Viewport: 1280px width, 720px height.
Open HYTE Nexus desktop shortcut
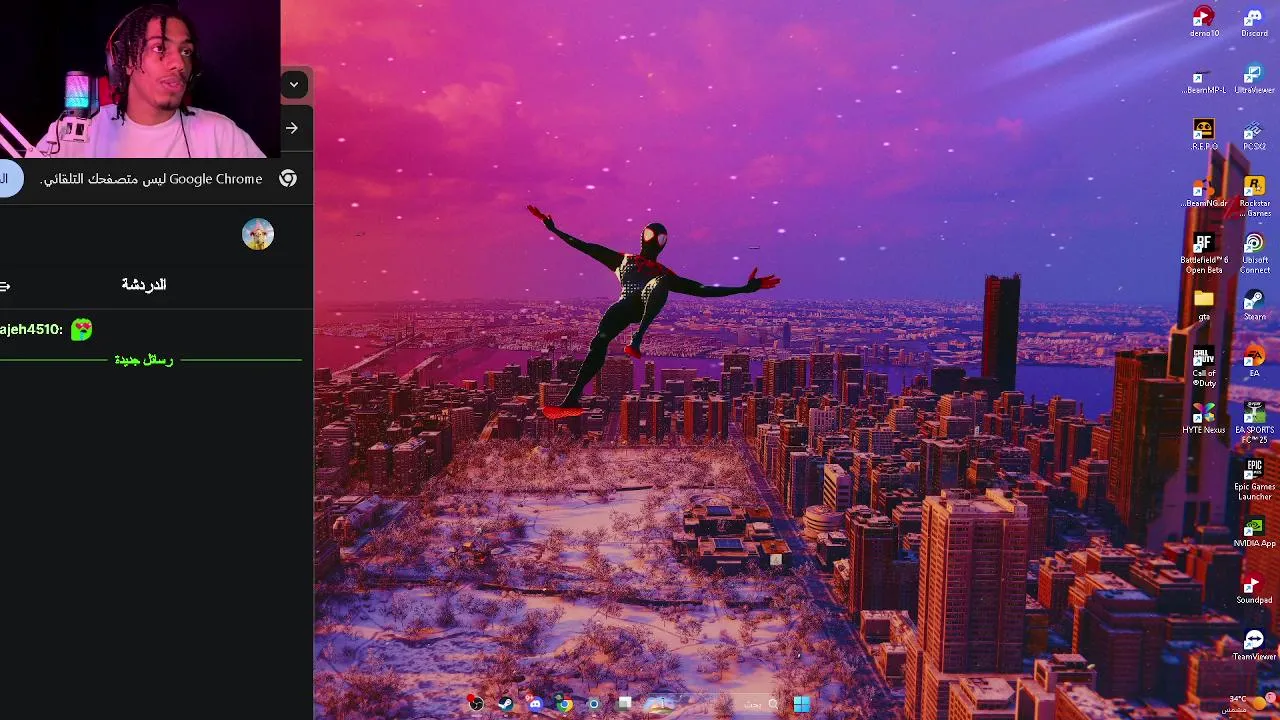coord(1204,419)
